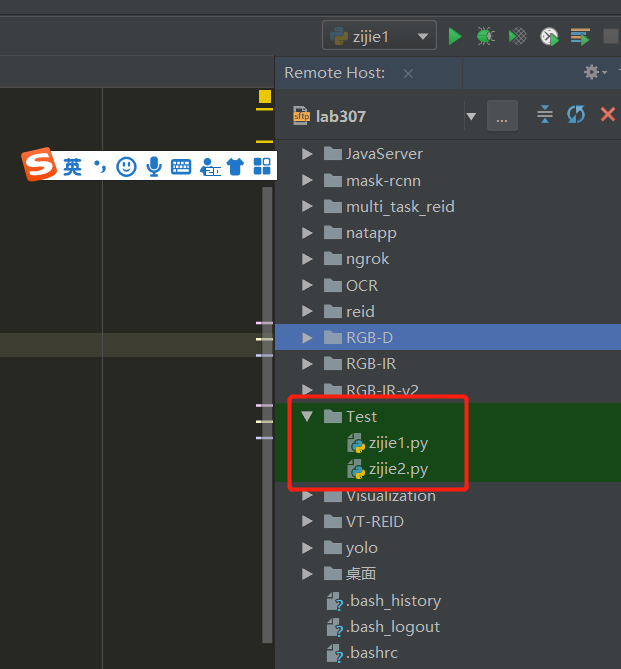Click yellow inspection status indicator square
Screen dimensions: 621x669
[x=265, y=96]
